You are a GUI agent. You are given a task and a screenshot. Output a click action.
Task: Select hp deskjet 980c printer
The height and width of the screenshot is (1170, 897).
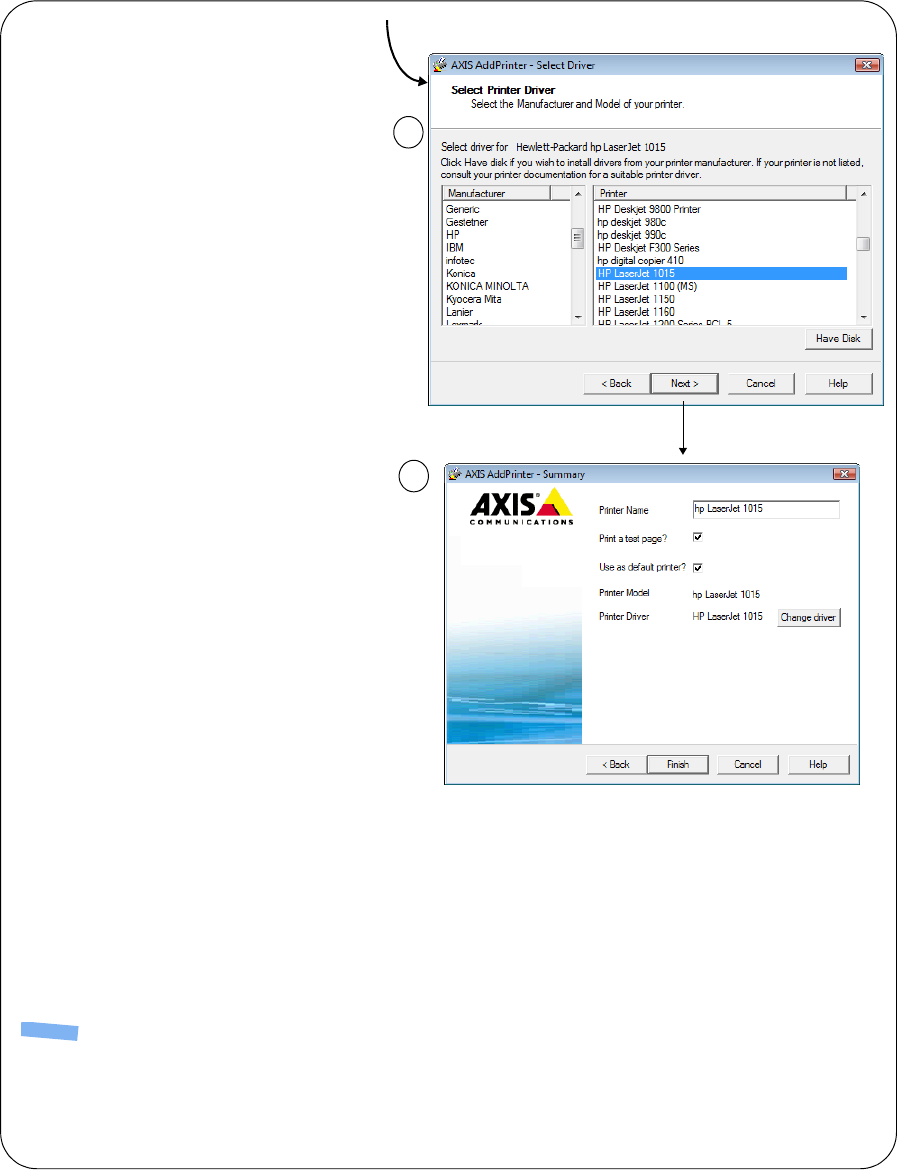pos(632,222)
